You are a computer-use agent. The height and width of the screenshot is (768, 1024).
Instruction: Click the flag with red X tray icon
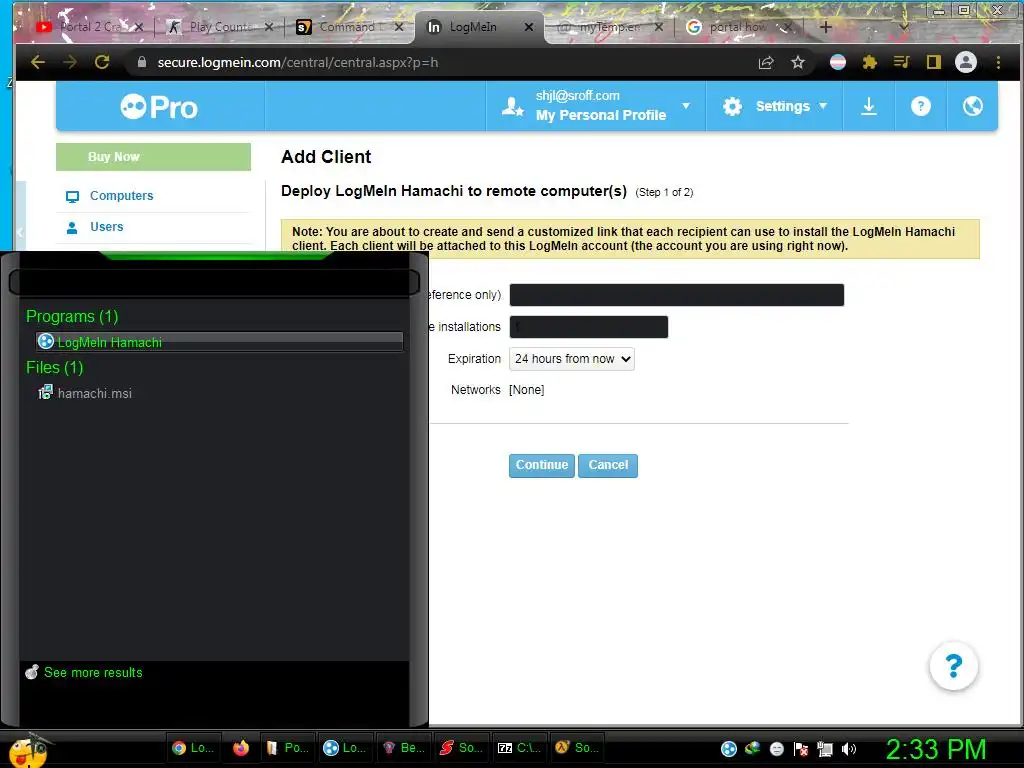(x=801, y=749)
